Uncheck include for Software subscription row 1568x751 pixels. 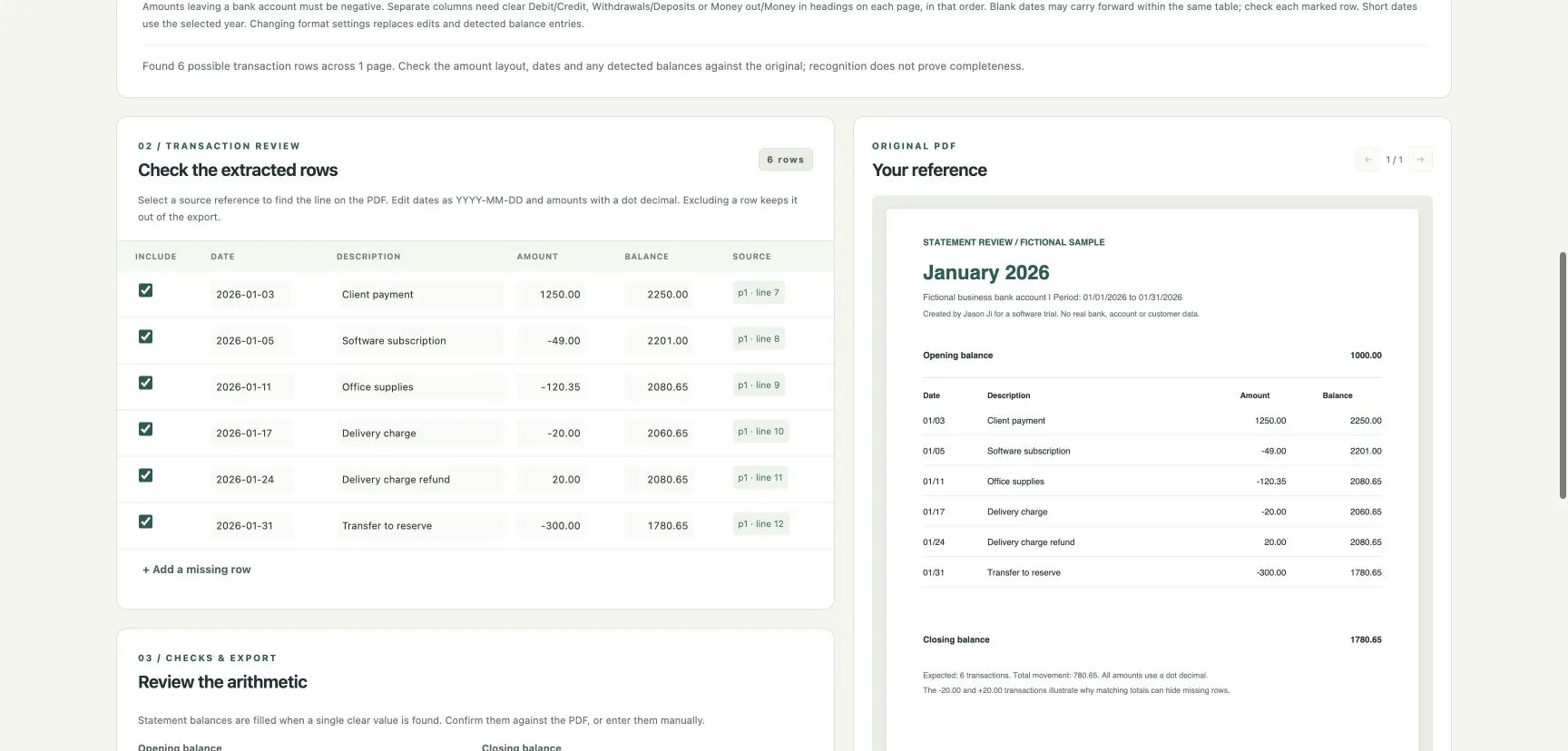[145, 336]
